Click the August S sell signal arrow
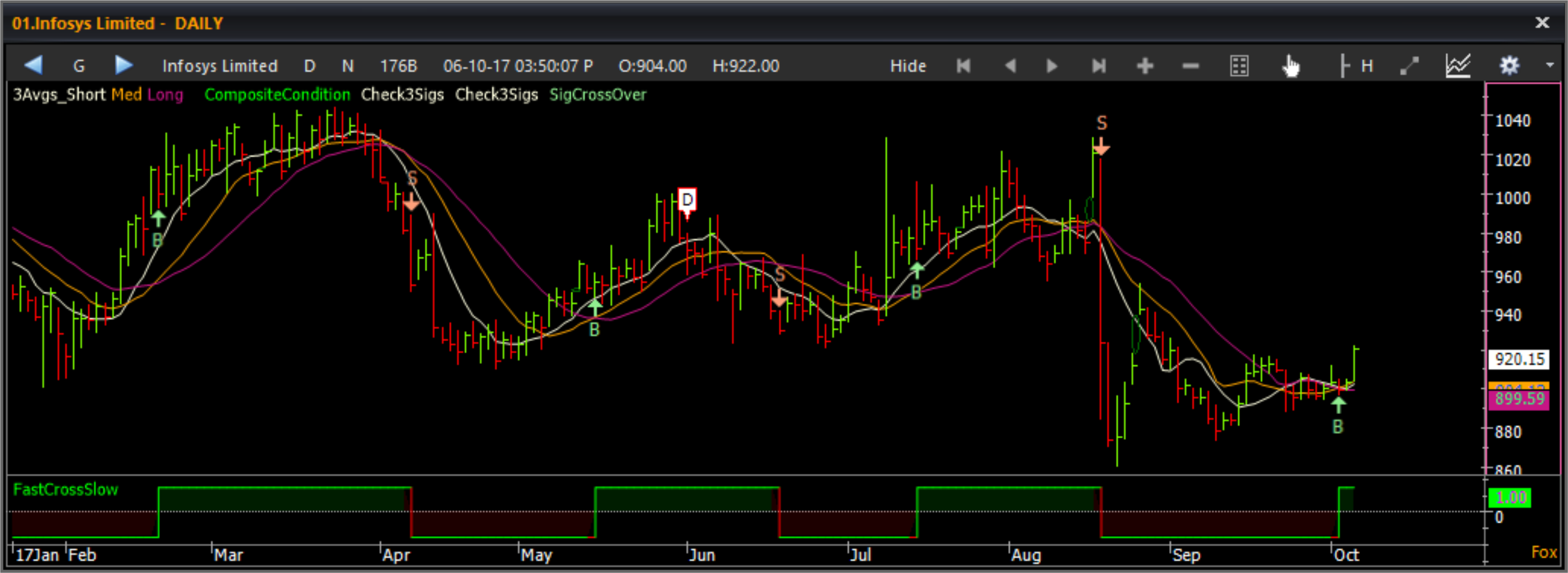 [x=1101, y=147]
